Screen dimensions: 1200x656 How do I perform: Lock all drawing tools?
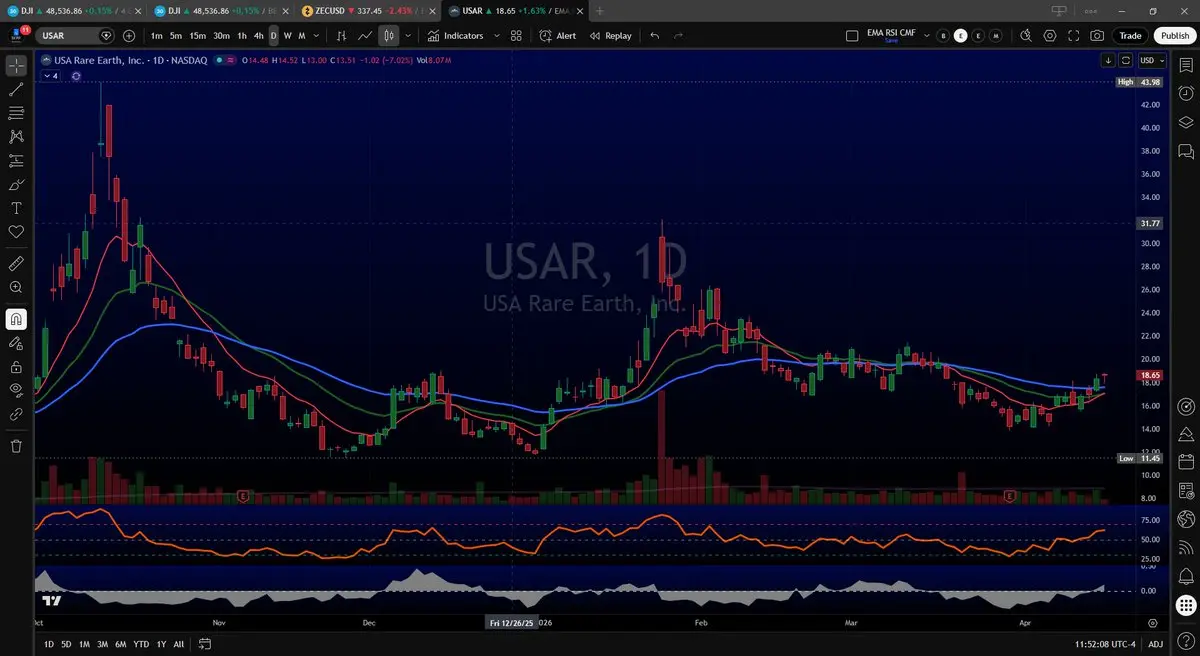(16, 366)
